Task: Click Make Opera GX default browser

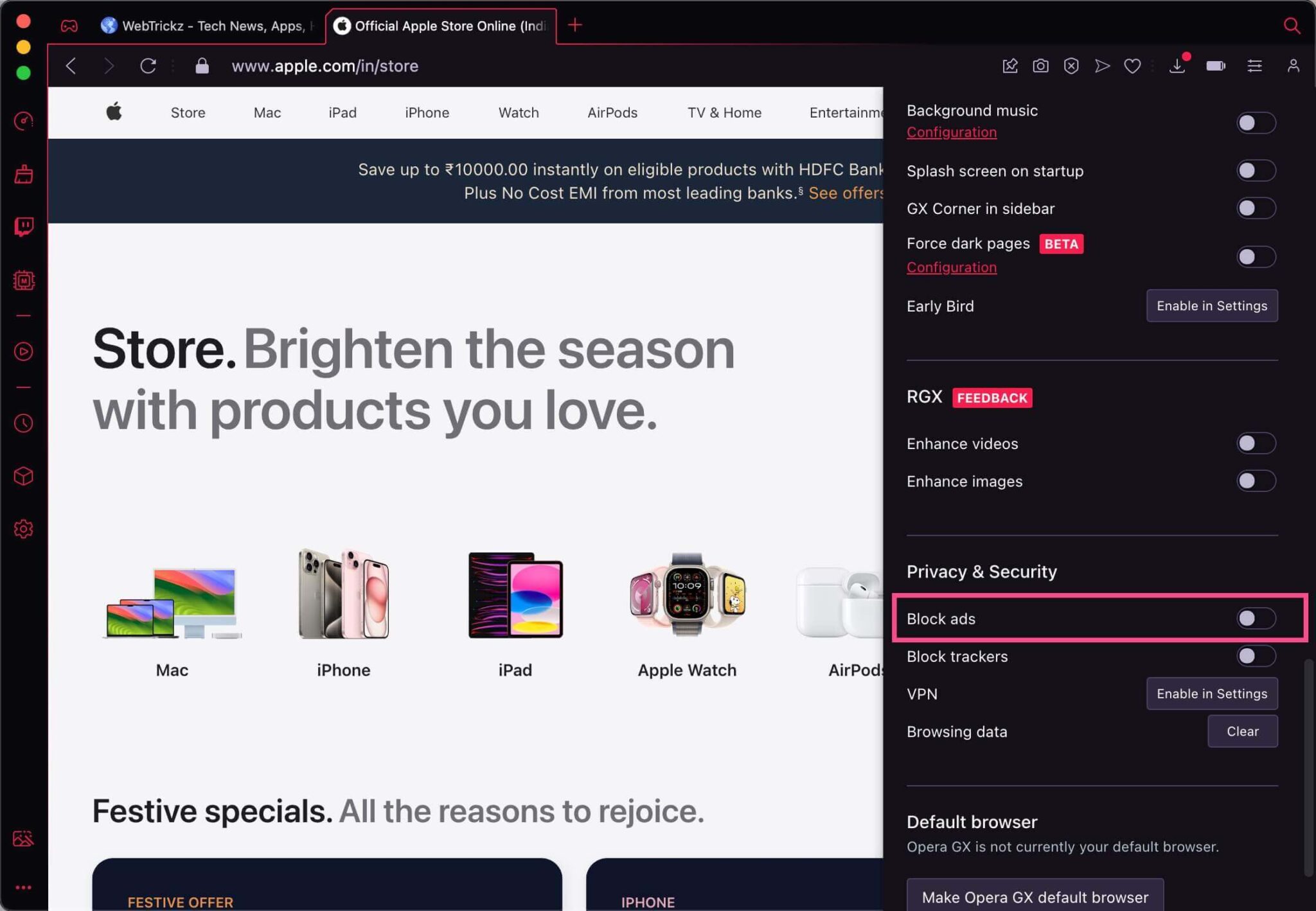Action: coord(1035,897)
